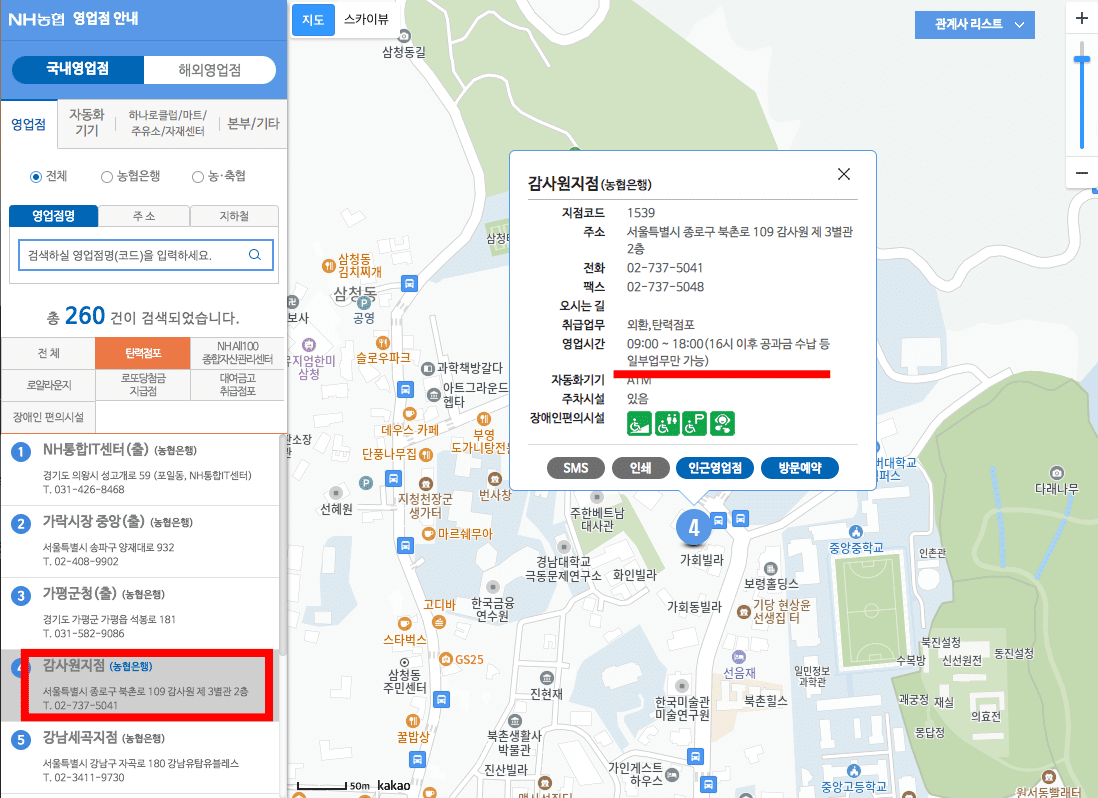Switch to 국내영업점 toggle
The height and width of the screenshot is (798, 1098).
[x=78, y=69]
